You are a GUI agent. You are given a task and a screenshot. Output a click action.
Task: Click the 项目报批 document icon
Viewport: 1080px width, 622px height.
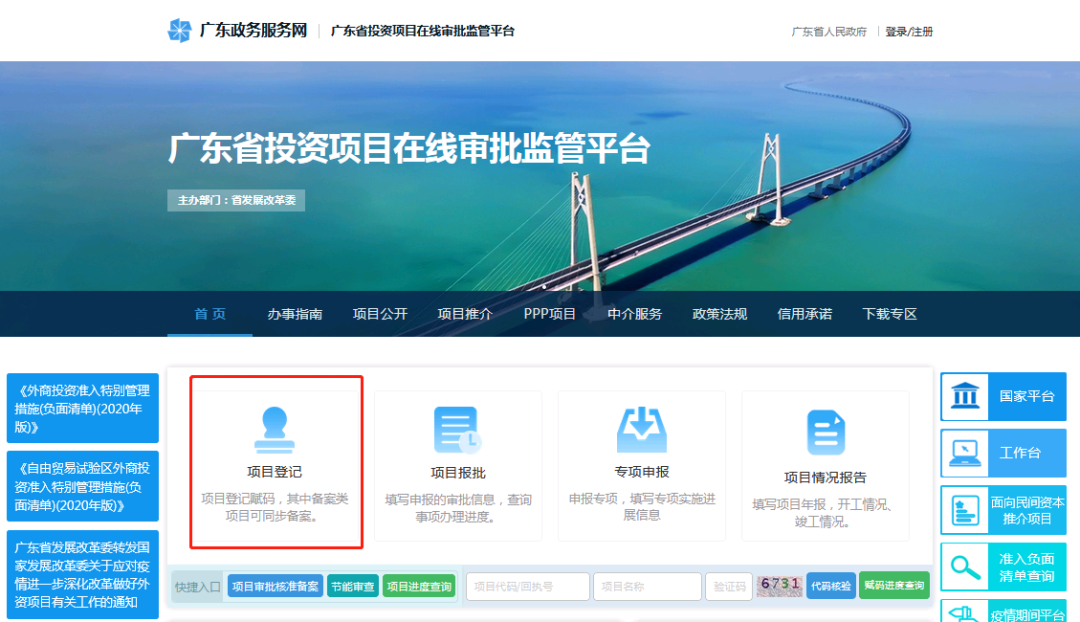pos(457,430)
